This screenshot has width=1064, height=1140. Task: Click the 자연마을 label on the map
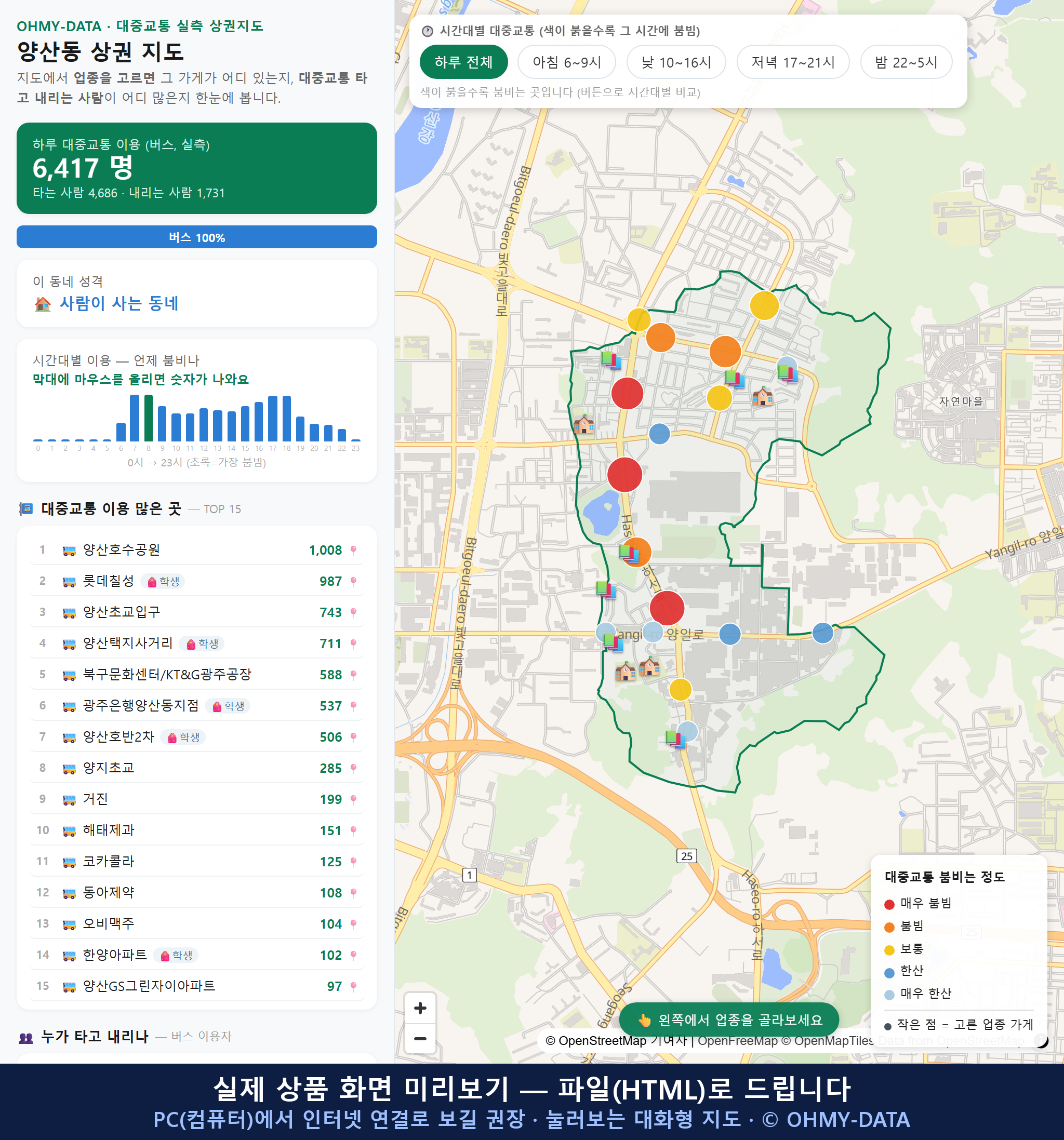click(961, 401)
